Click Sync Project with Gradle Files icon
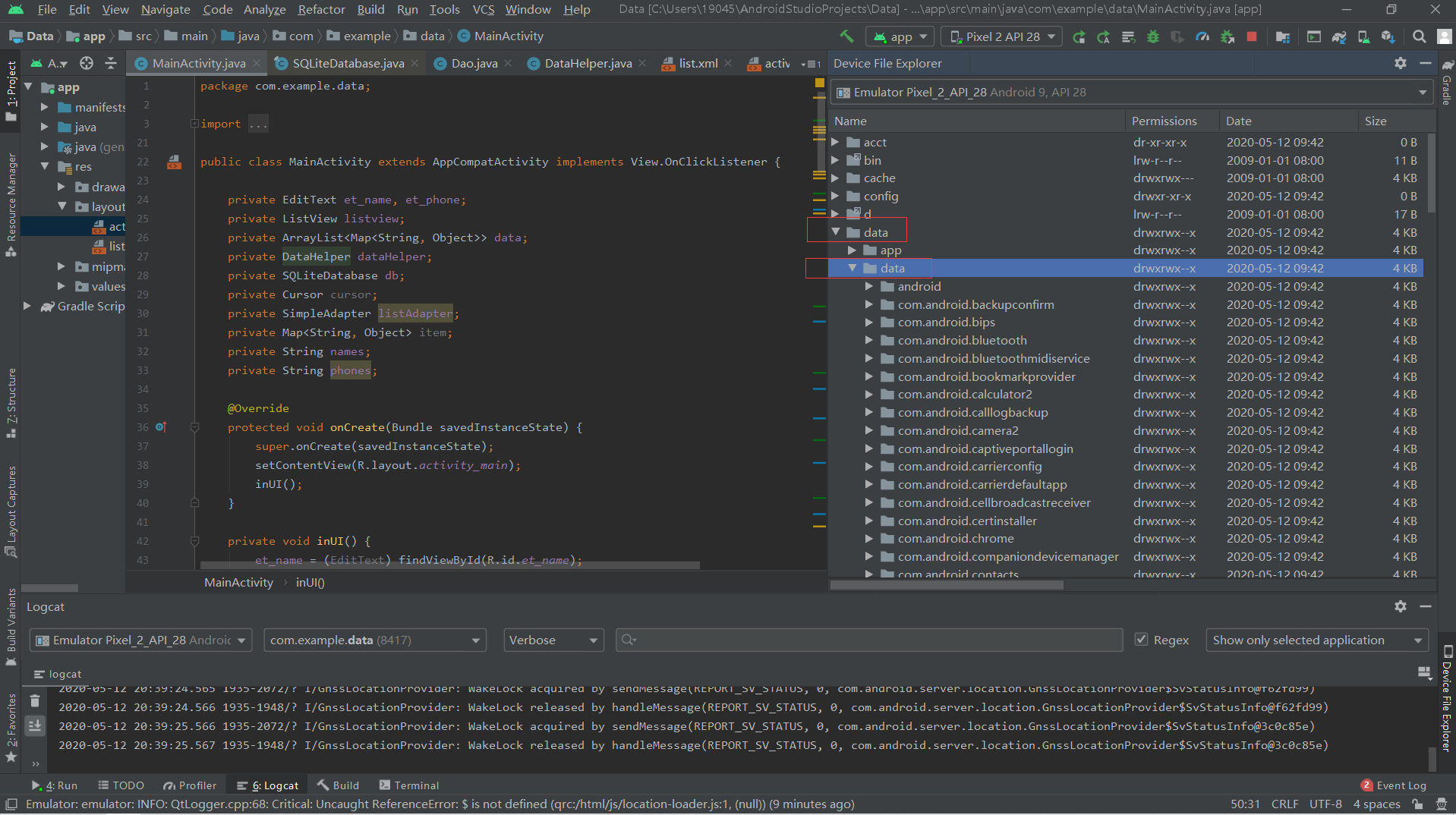 click(x=1338, y=36)
